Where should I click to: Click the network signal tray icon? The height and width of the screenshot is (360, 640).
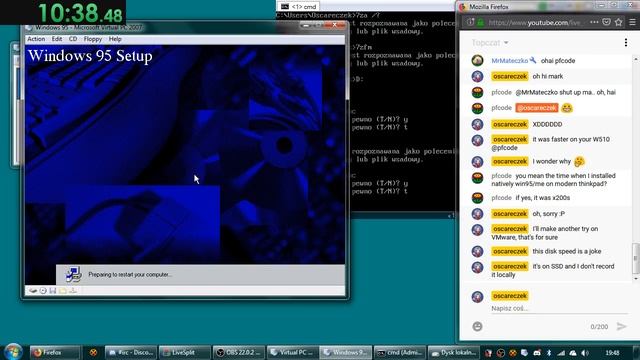(x=561, y=353)
